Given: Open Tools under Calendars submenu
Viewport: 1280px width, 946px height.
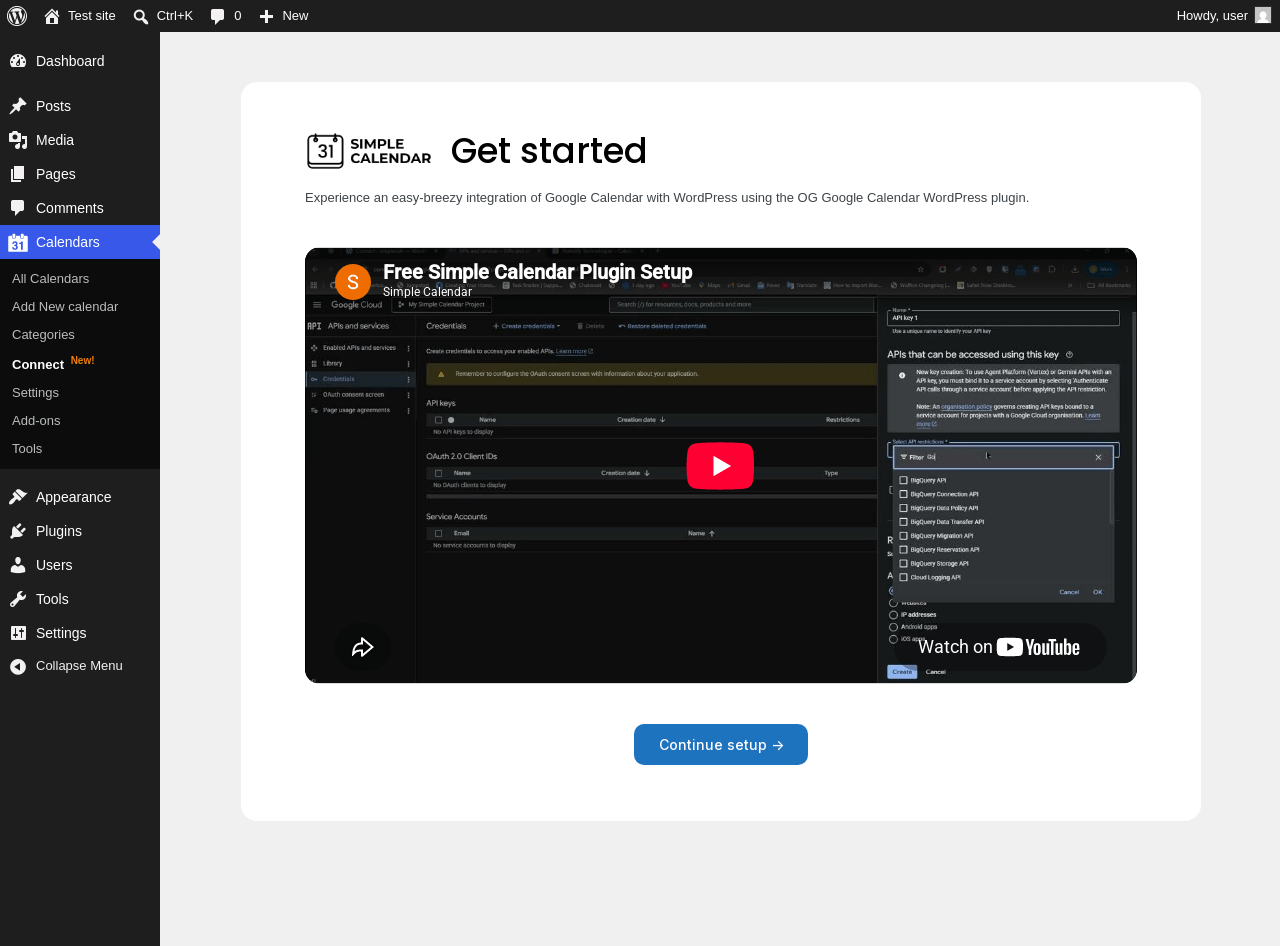Looking at the screenshot, I should [27, 448].
